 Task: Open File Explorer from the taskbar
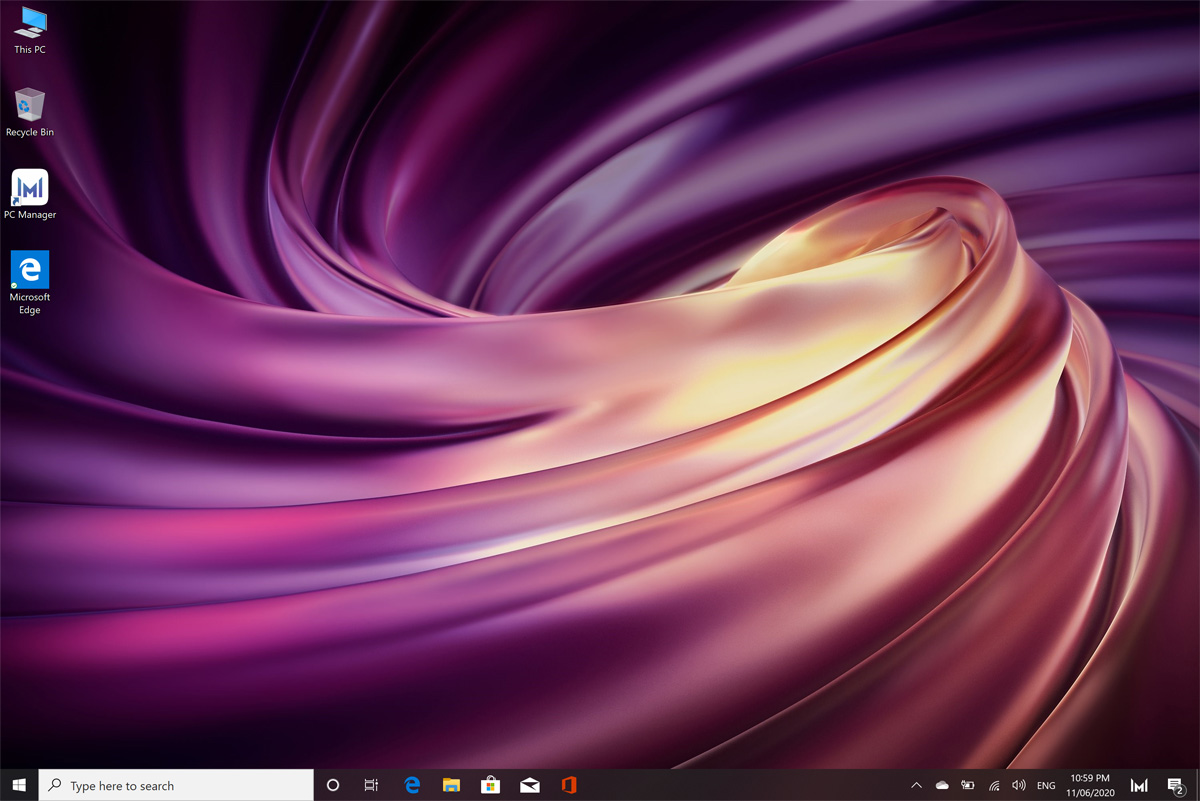click(x=451, y=785)
